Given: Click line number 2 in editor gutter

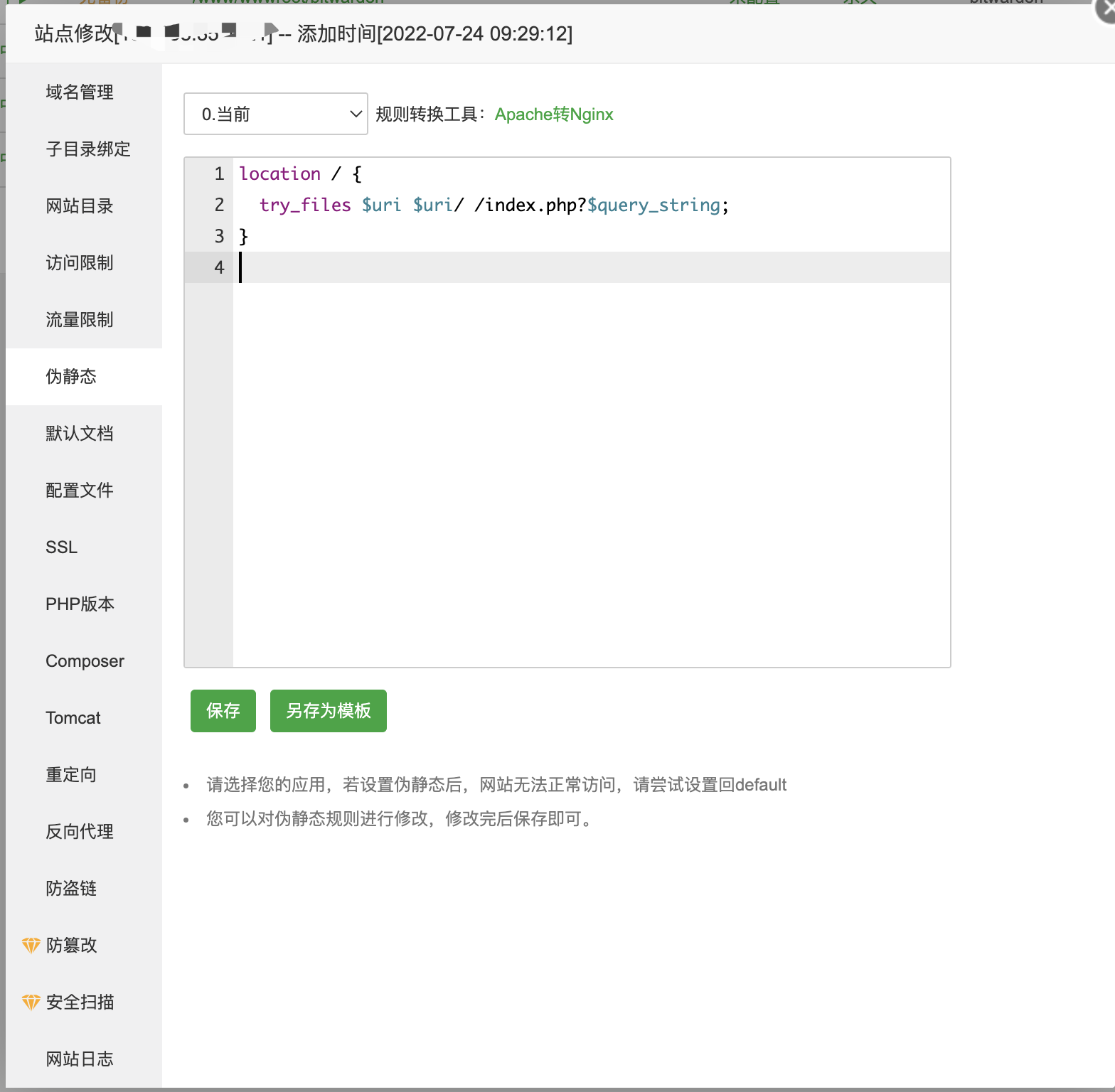Looking at the screenshot, I should [219, 205].
